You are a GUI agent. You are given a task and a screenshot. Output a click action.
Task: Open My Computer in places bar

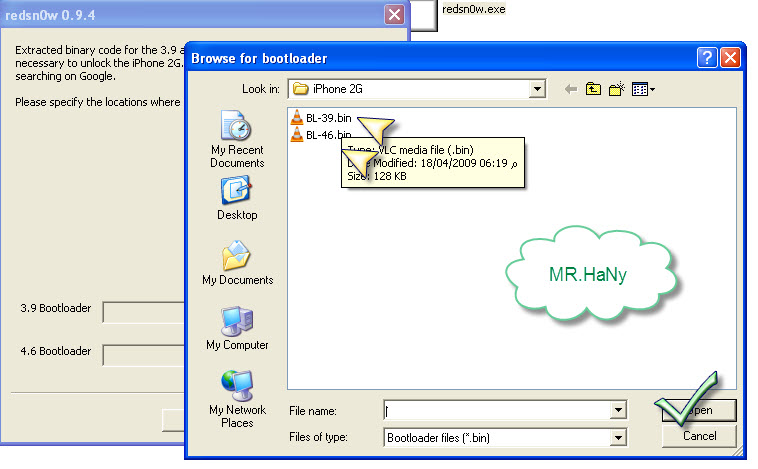click(236, 328)
